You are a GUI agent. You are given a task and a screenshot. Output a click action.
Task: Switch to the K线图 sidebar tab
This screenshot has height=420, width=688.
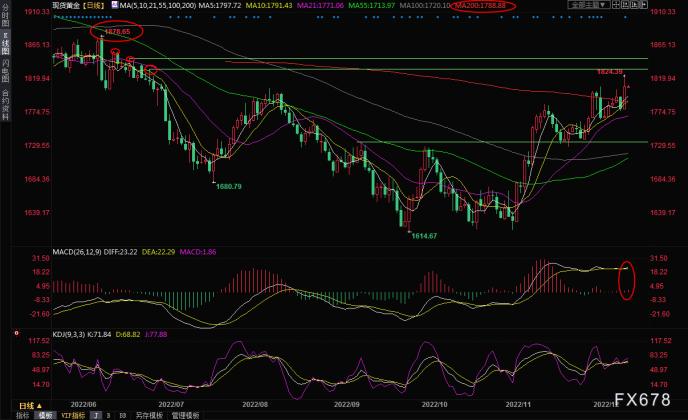(5, 43)
